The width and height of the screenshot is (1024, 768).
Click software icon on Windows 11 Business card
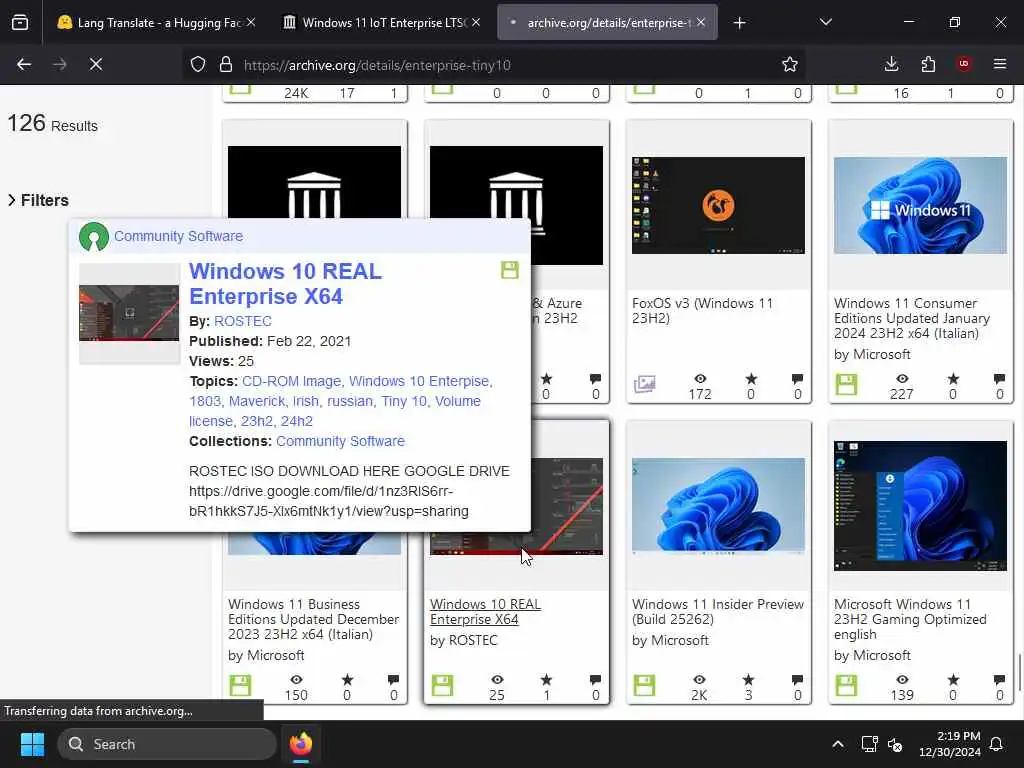click(240, 685)
